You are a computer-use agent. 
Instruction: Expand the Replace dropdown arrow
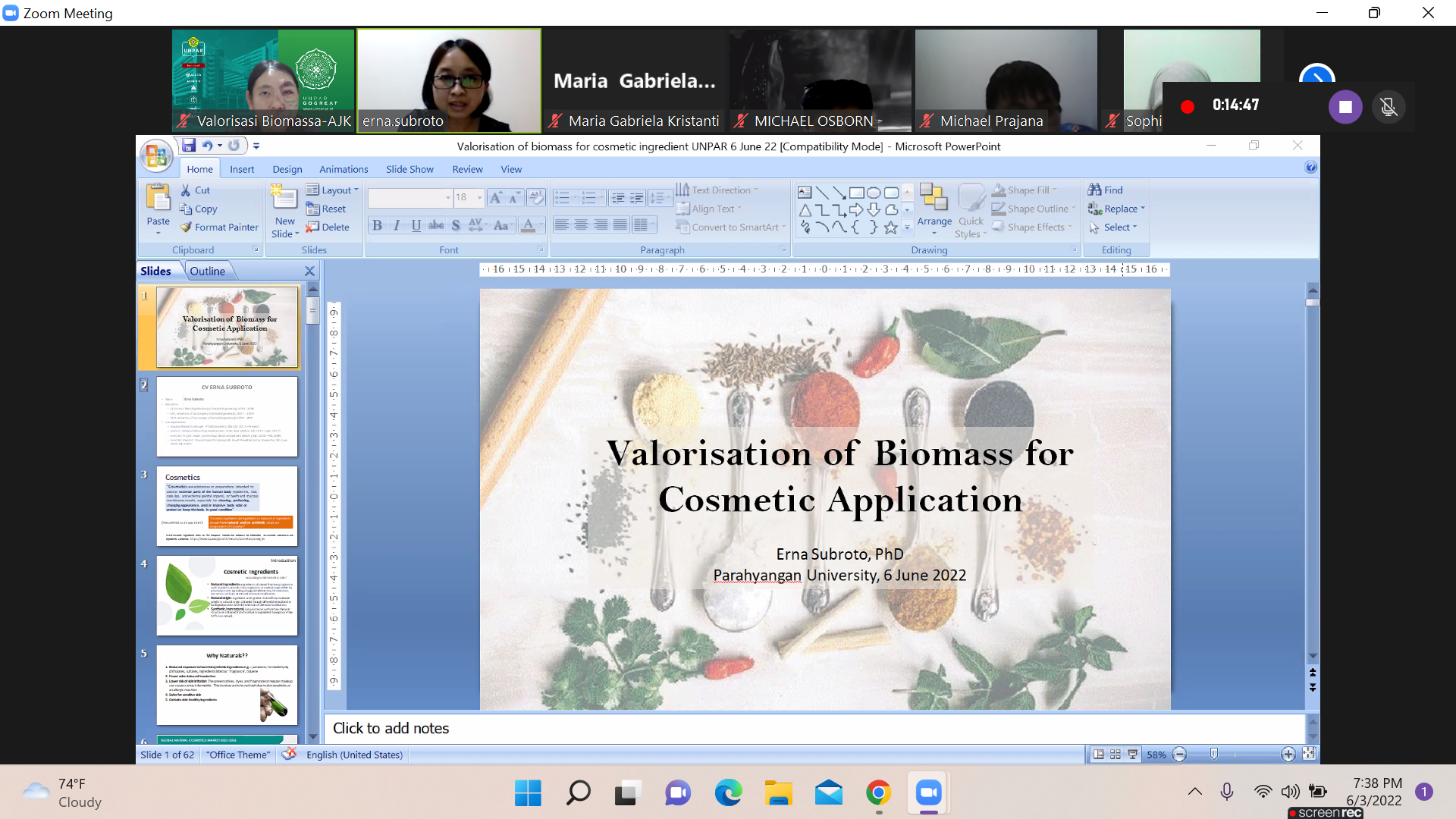point(1143,209)
